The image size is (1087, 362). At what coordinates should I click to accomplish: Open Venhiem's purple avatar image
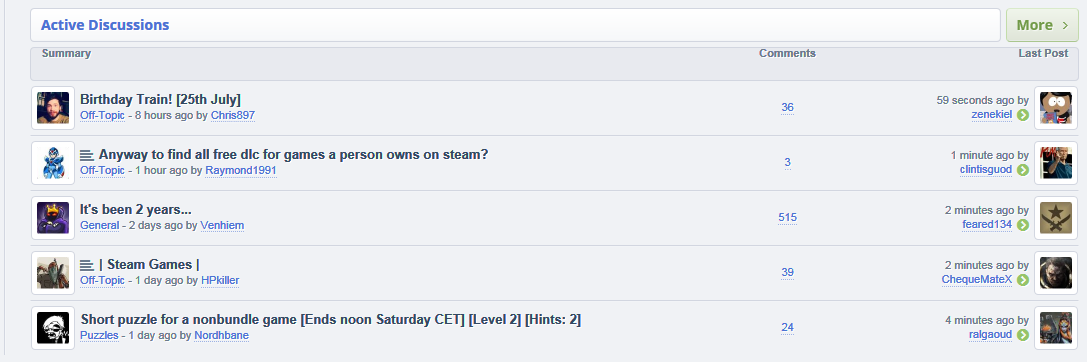53,218
